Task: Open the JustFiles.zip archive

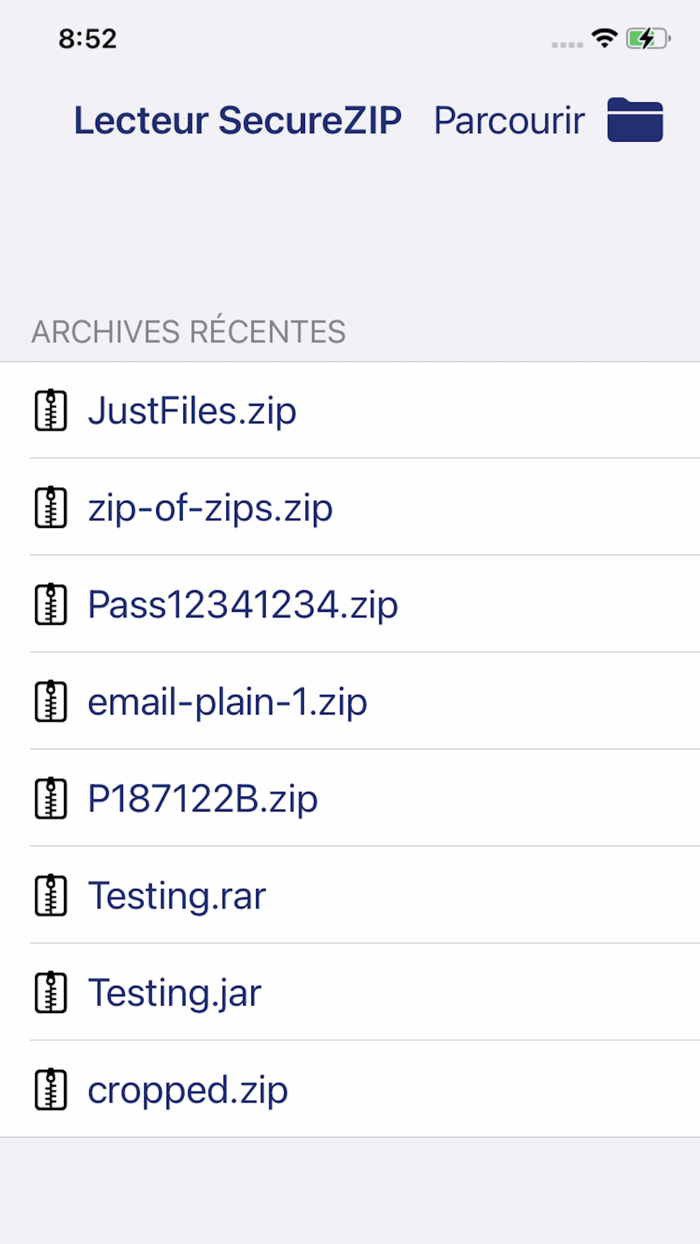Action: pos(192,410)
